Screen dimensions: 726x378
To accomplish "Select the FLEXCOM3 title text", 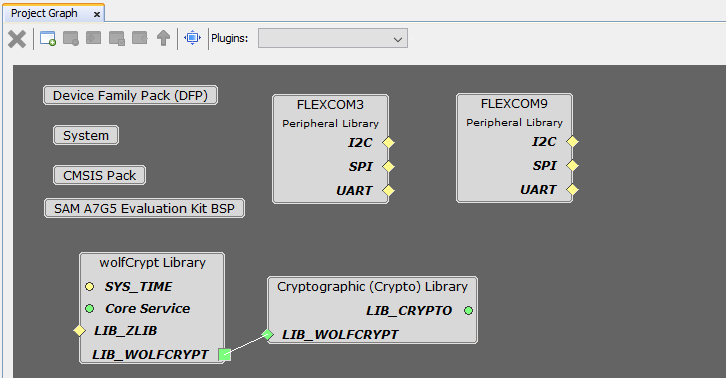I will [330, 105].
